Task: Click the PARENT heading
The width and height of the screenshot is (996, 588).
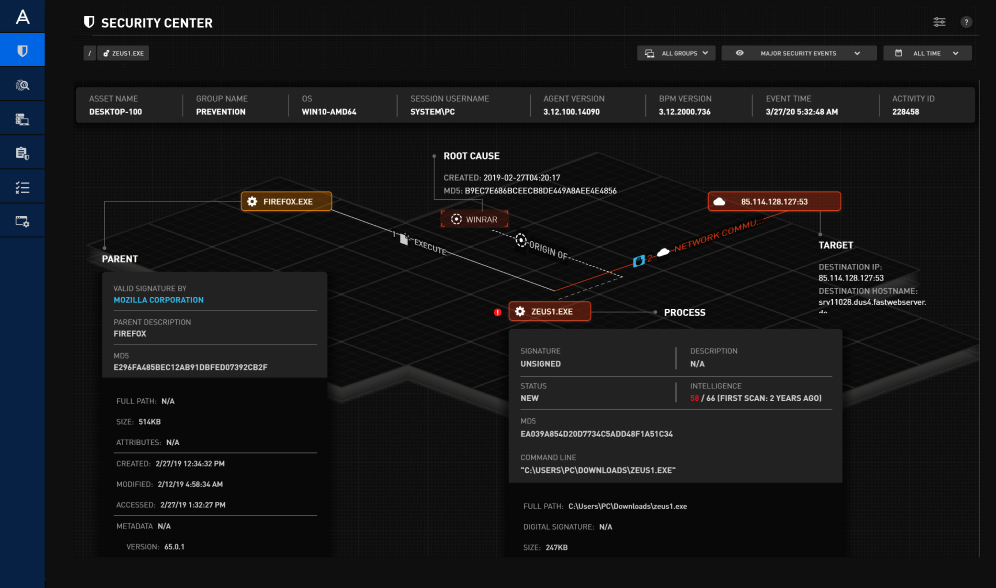Action: [x=120, y=258]
